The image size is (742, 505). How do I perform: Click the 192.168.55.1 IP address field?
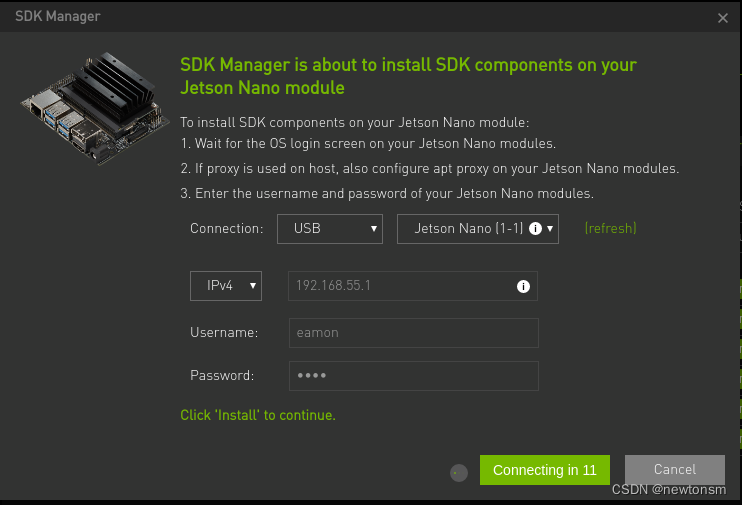pos(413,286)
